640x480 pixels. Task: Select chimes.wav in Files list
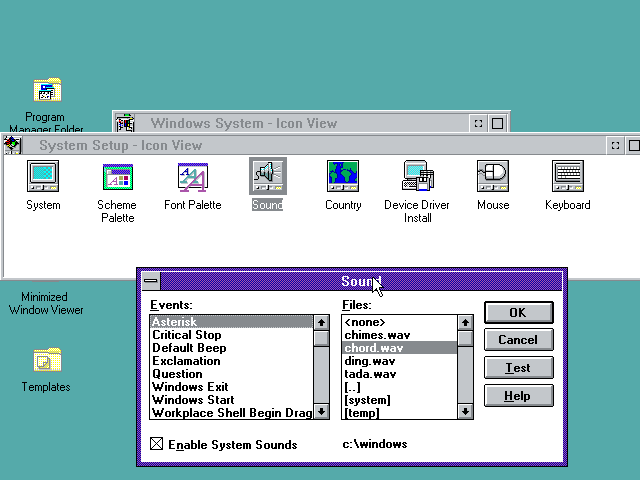pos(399,335)
